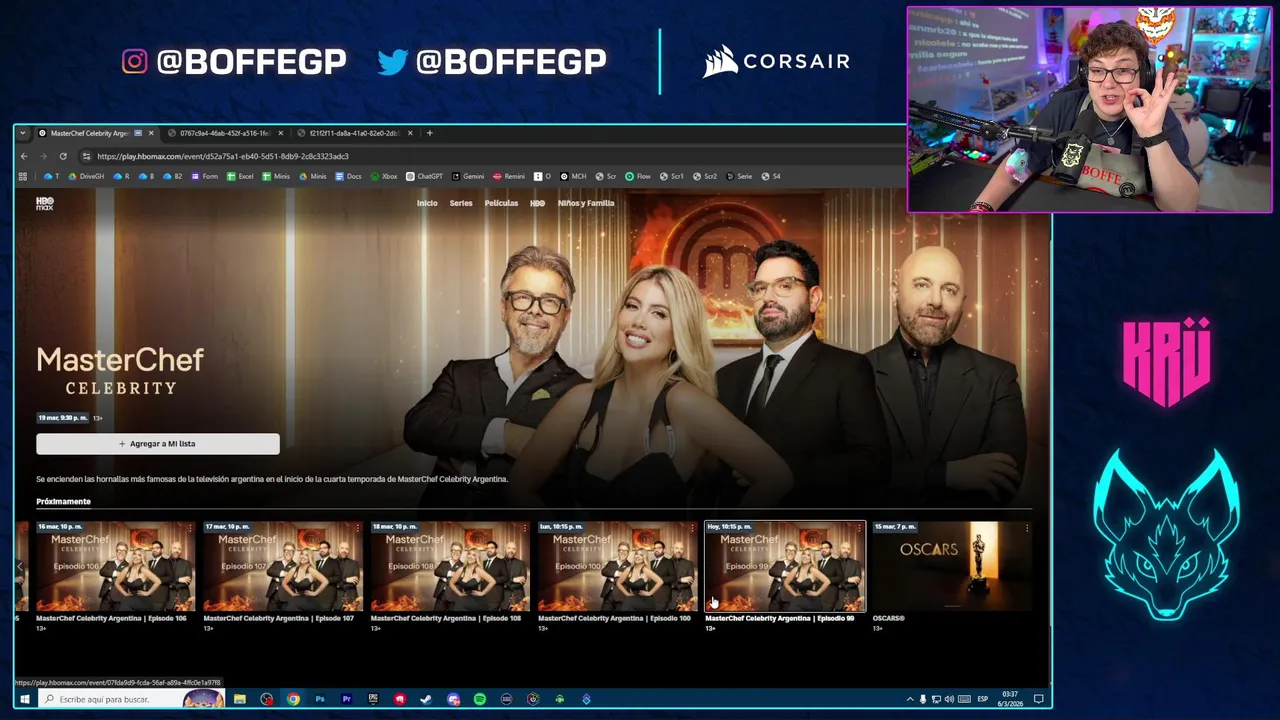Select the Episodio 99 thumbnail
The height and width of the screenshot is (720, 1280).
tap(785, 566)
